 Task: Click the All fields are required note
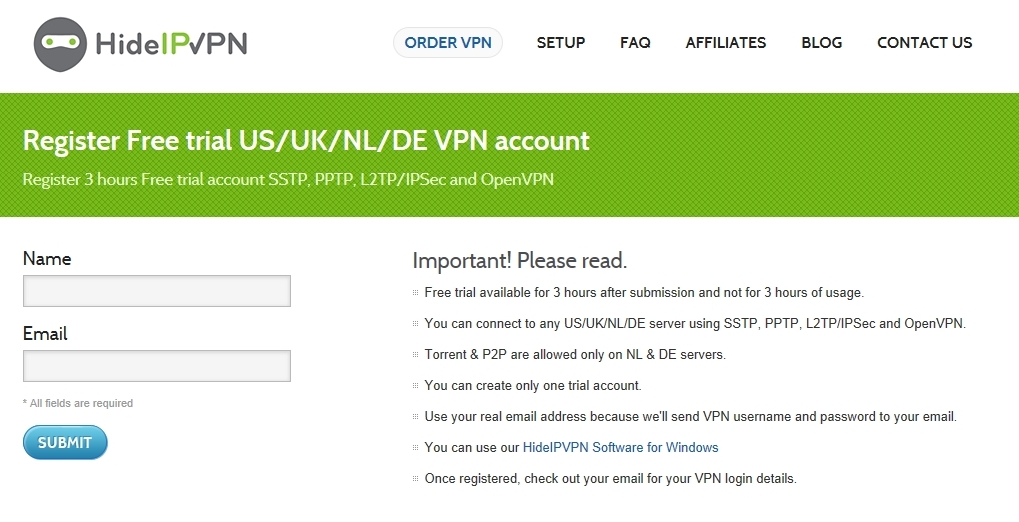click(x=78, y=403)
